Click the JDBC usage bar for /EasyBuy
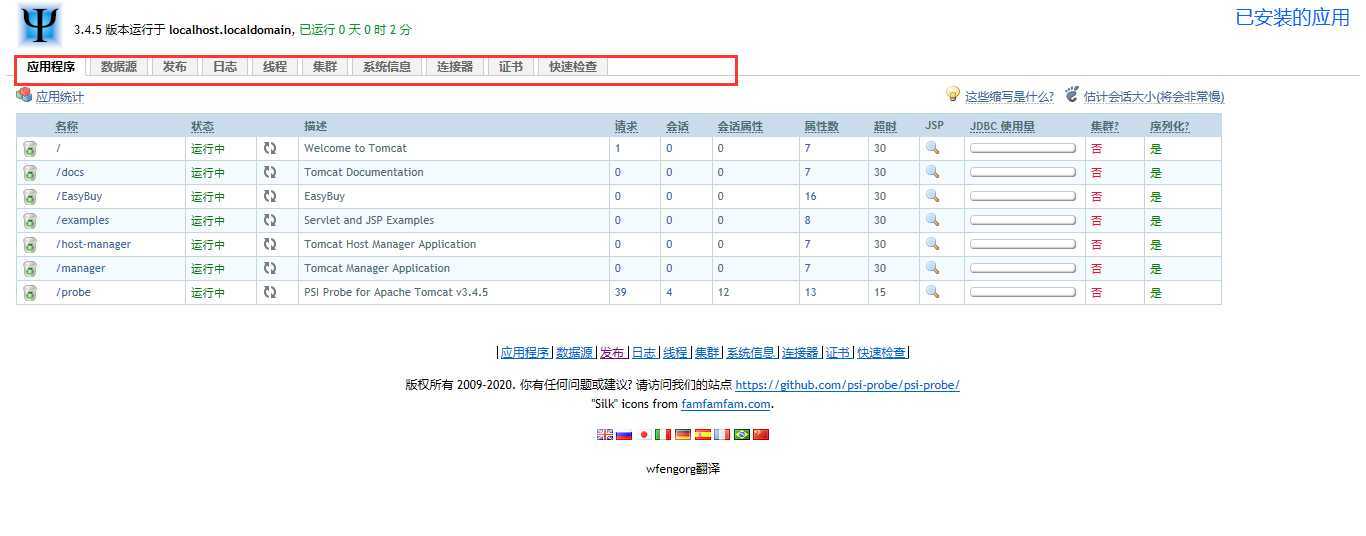1366x536 pixels. pyautogui.click(x=1023, y=196)
